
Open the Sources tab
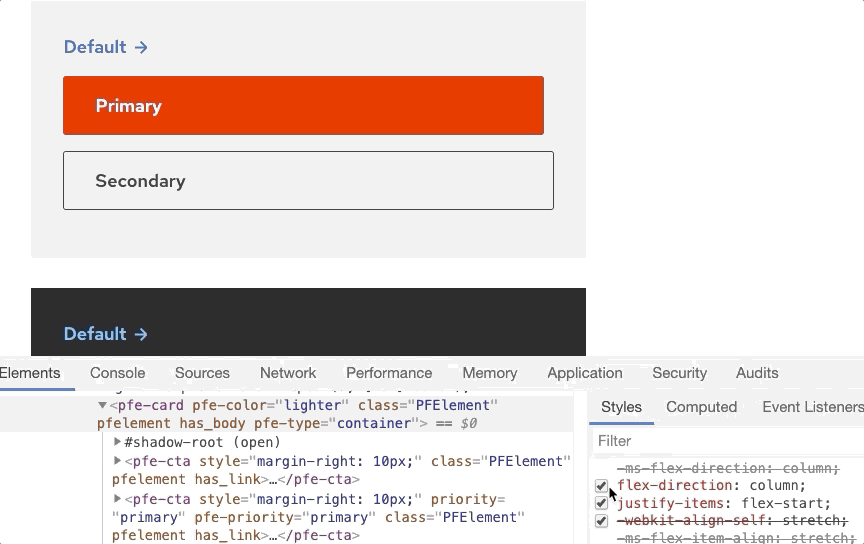pos(202,373)
